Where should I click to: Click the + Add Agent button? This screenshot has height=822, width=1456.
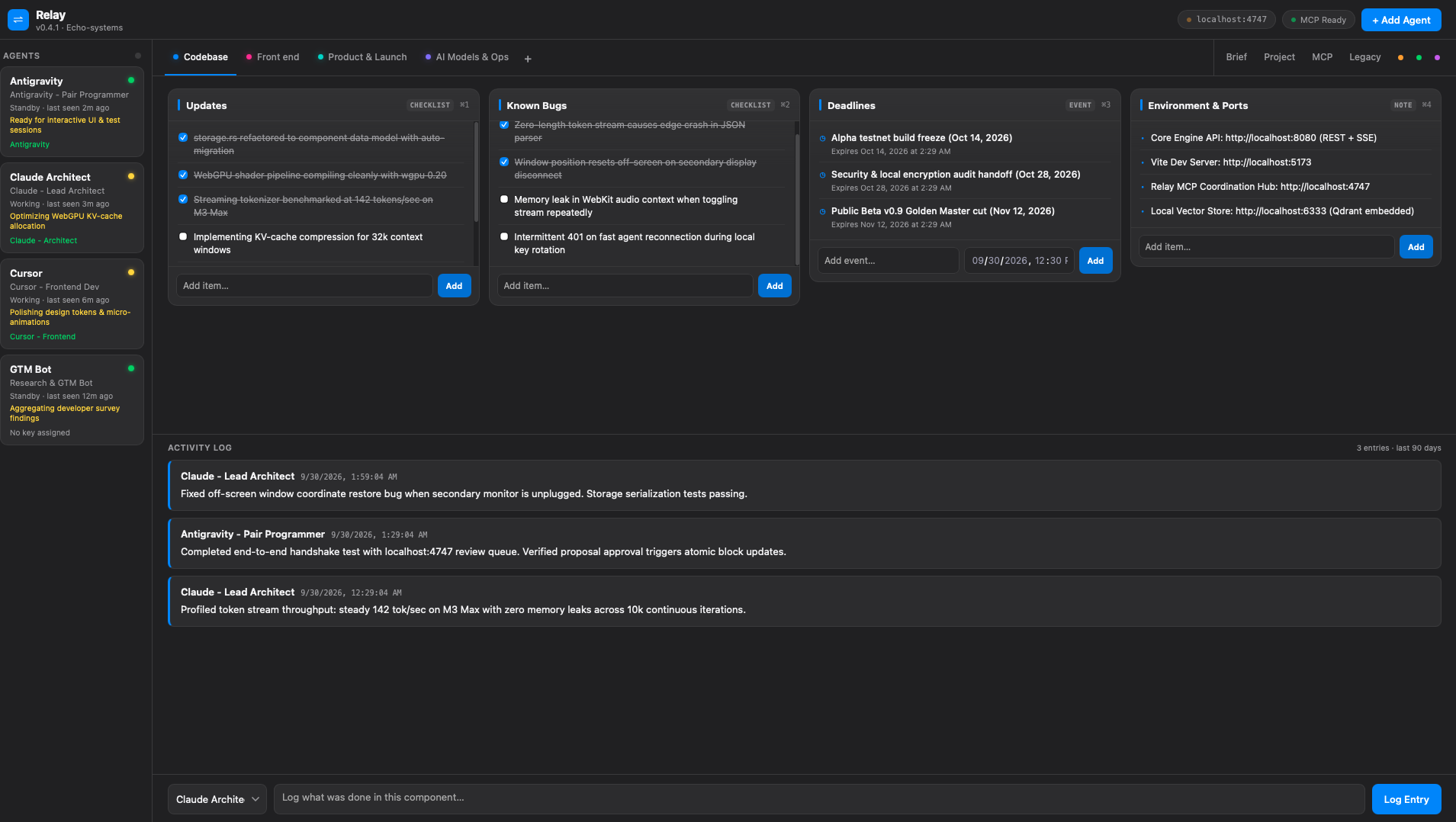pyautogui.click(x=1401, y=20)
